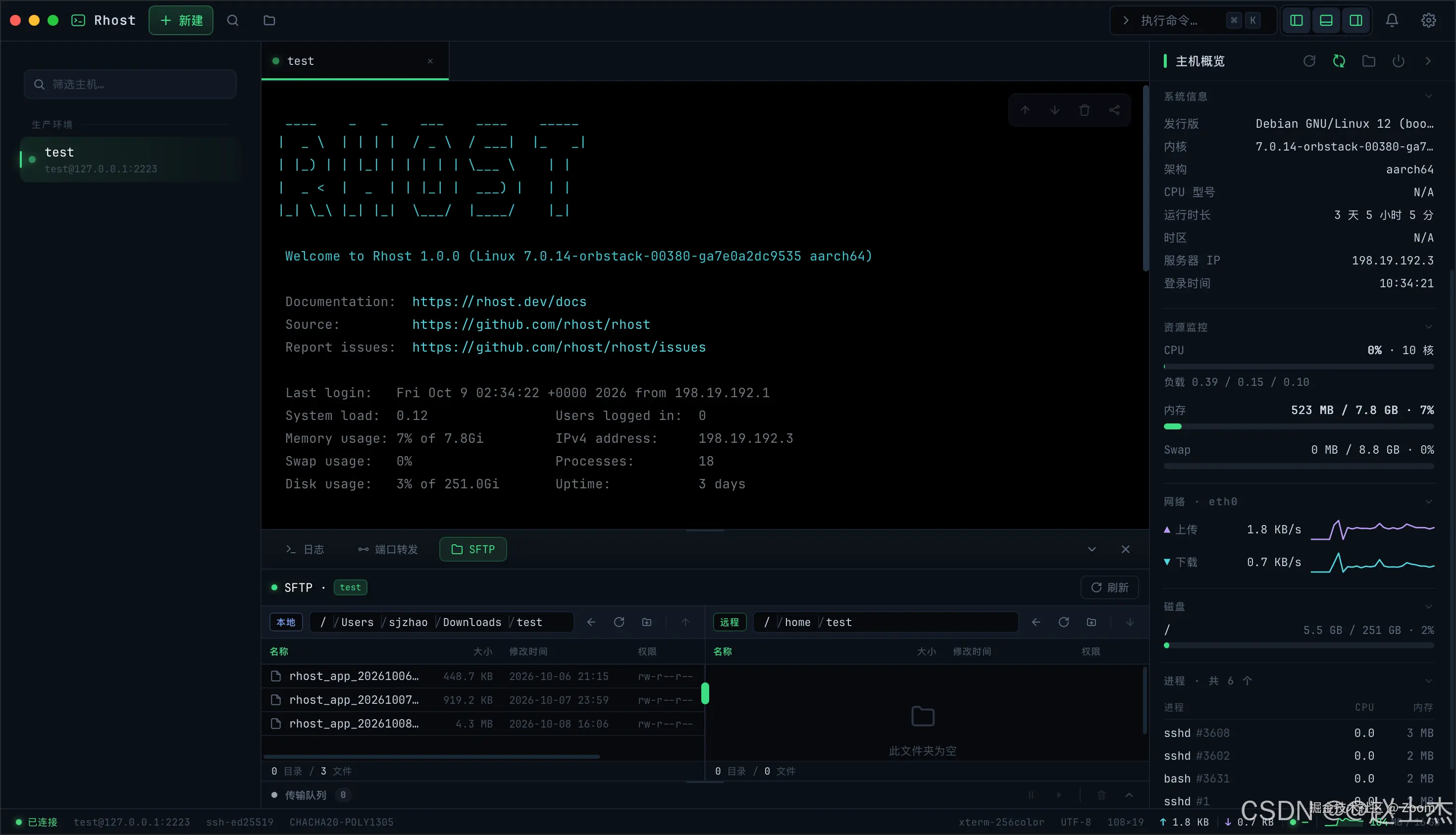Close the bottom SFTP panel

1126,549
